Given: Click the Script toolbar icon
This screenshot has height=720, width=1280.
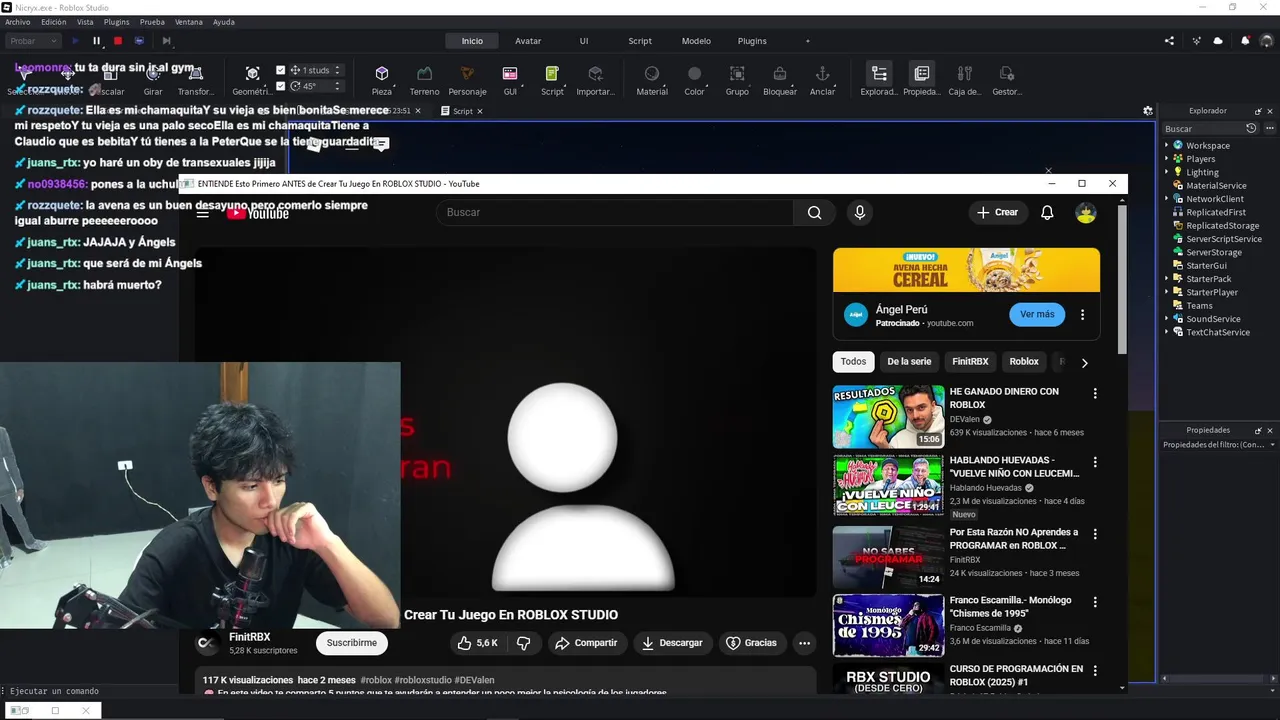Looking at the screenshot, I should coord(552,80).
